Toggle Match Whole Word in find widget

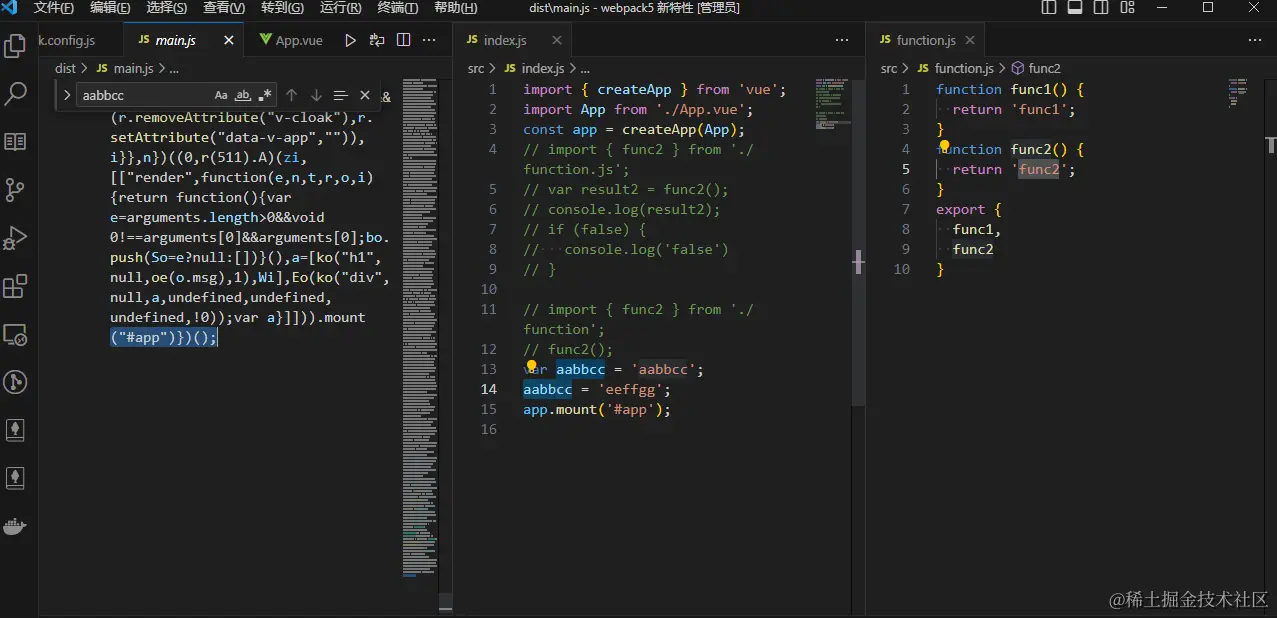[x=243, y=95]
